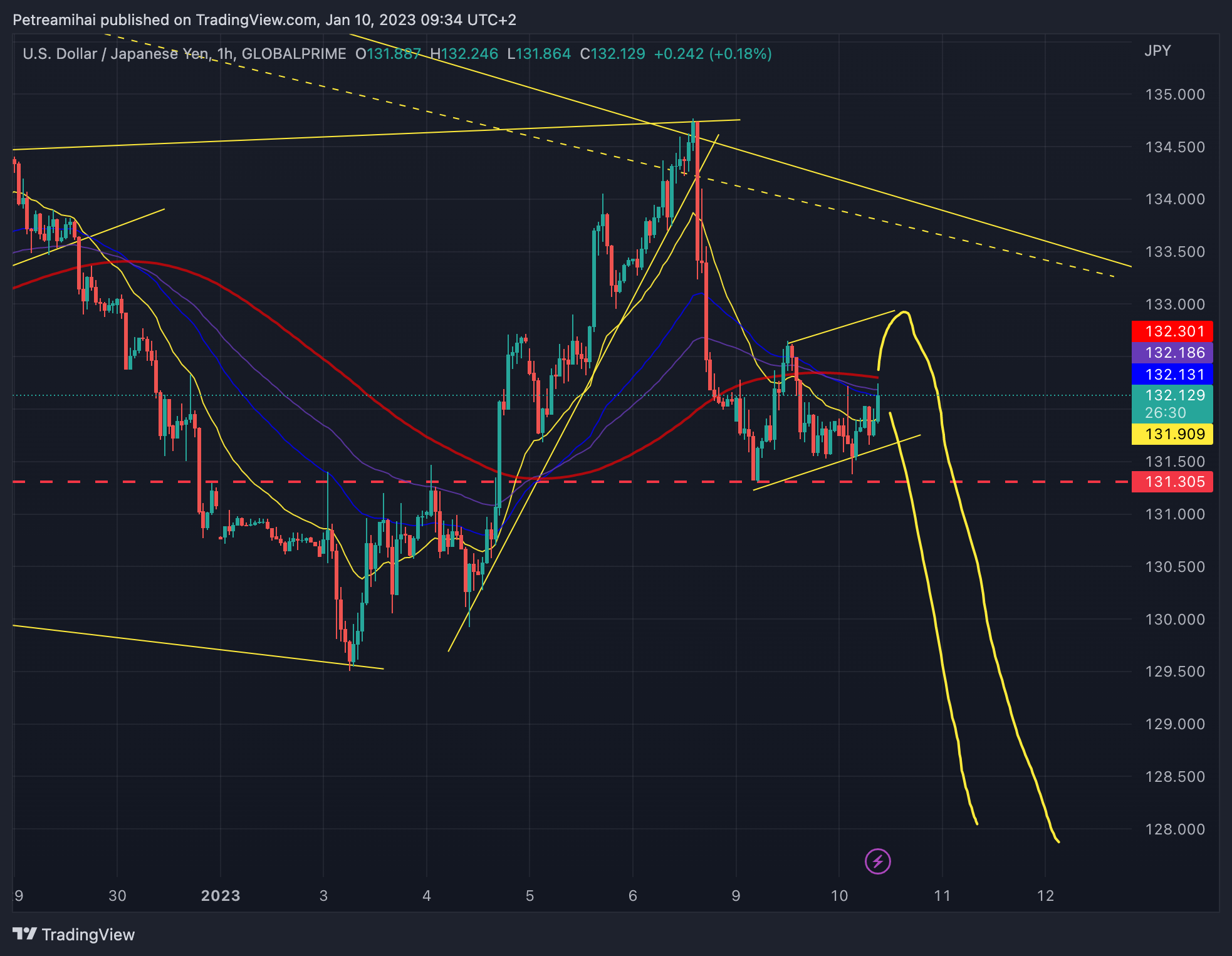
Task: Click the 135.000 price axis label
Action: coord(1175,95)
